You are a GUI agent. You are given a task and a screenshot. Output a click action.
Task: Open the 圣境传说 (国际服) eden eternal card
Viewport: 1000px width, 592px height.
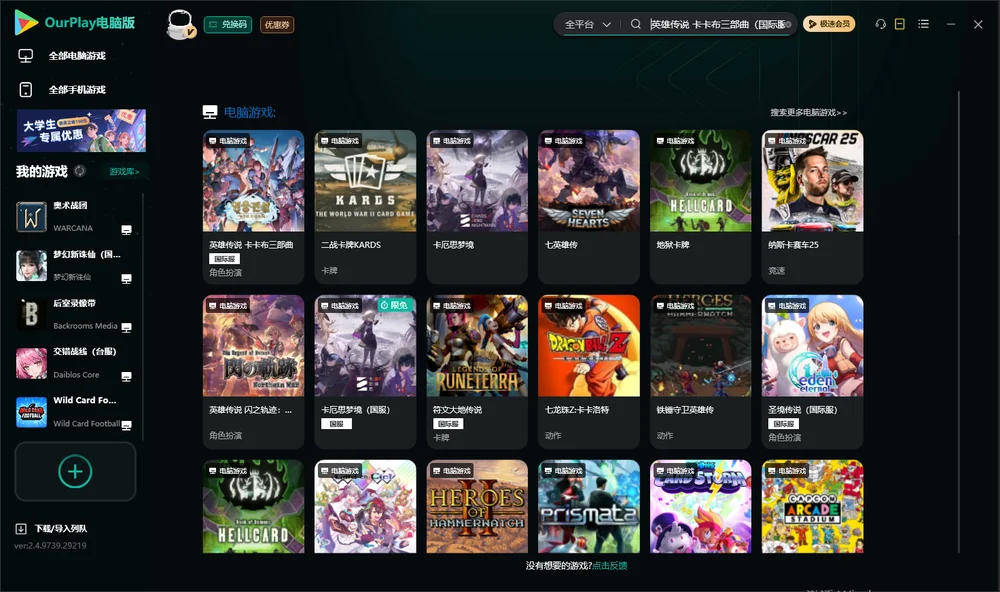[812, 372]
